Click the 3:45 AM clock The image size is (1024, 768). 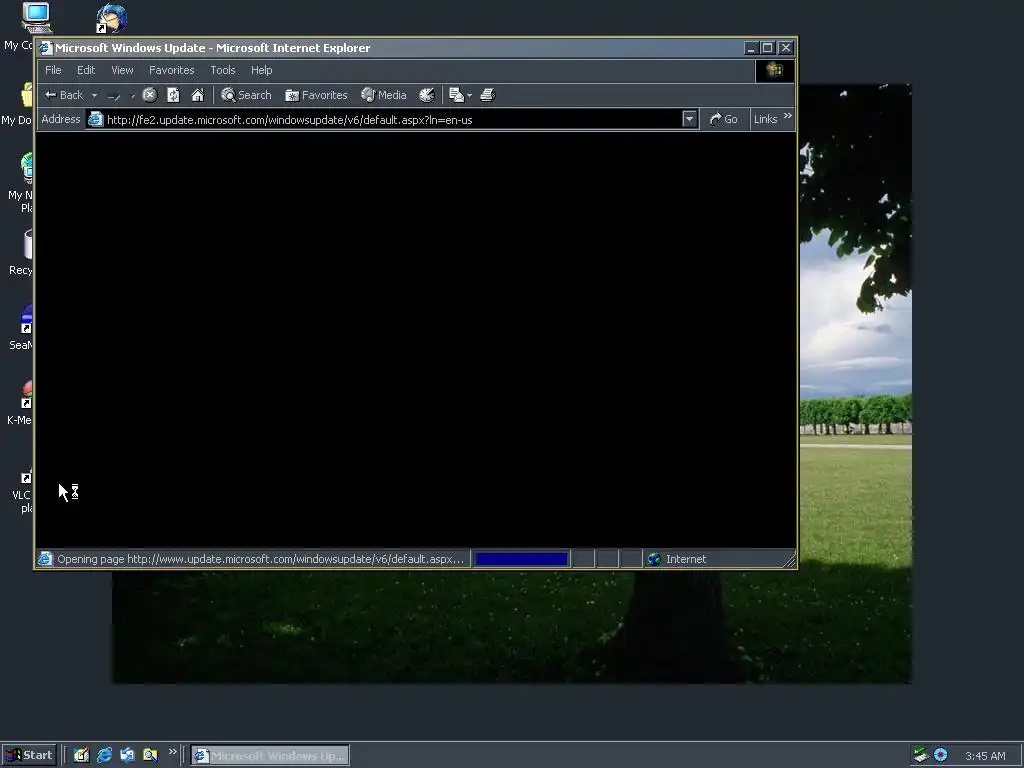(x=985, y=756)
